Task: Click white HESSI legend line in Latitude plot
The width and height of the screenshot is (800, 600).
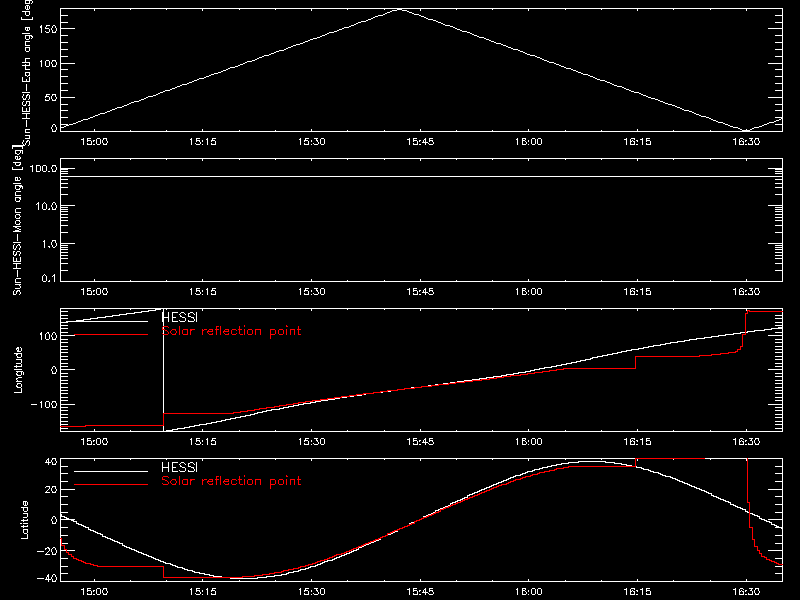Action: tap(111, 471)
